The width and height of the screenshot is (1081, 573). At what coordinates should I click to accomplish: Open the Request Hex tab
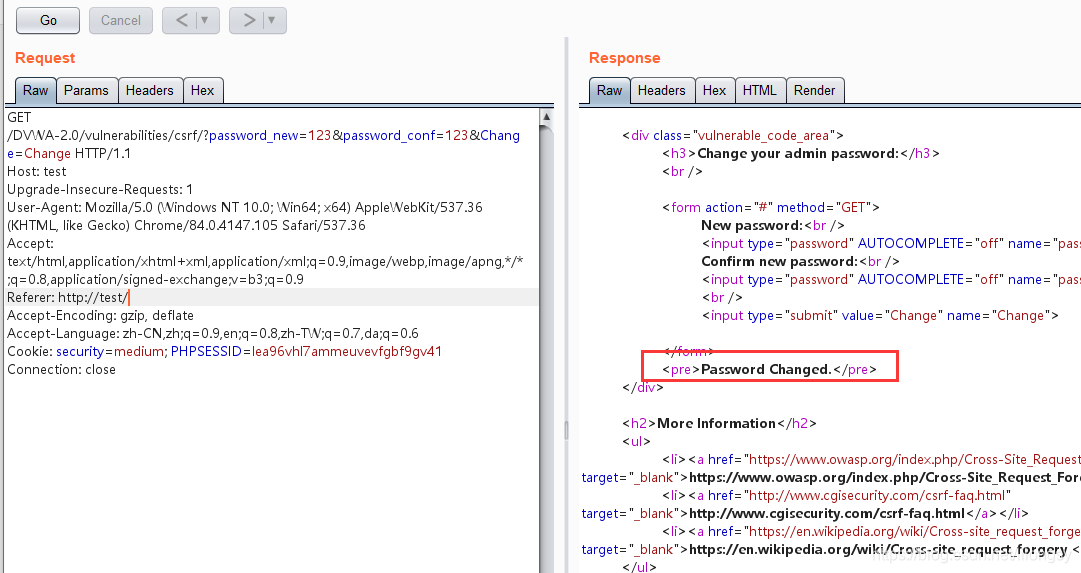point(202,90)
